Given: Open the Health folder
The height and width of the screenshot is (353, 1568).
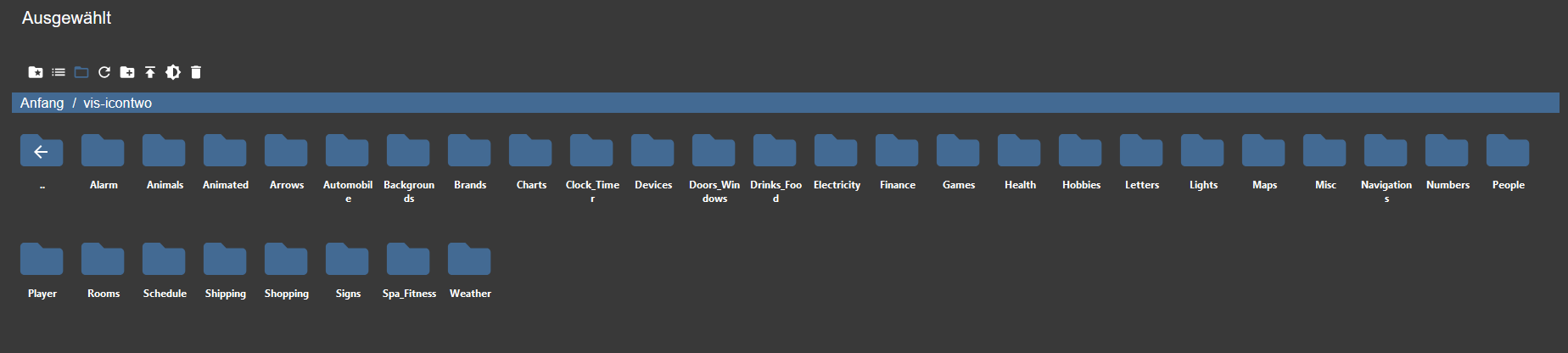Looking at the screenshot, I should pos(1019,150).
